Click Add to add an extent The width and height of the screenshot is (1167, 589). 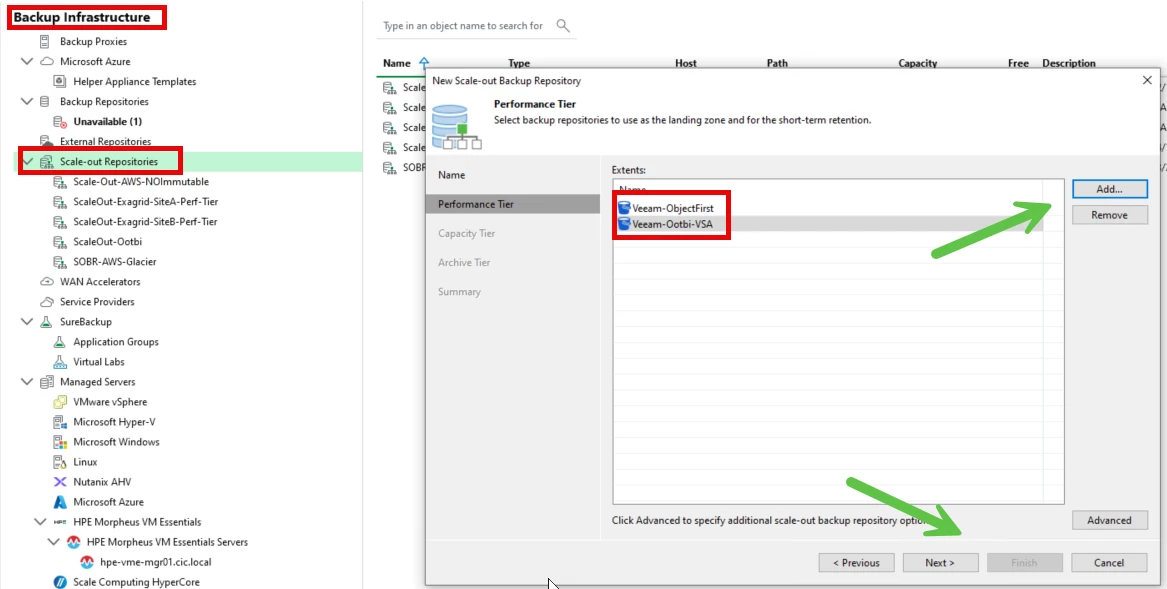pos(1110,189)
